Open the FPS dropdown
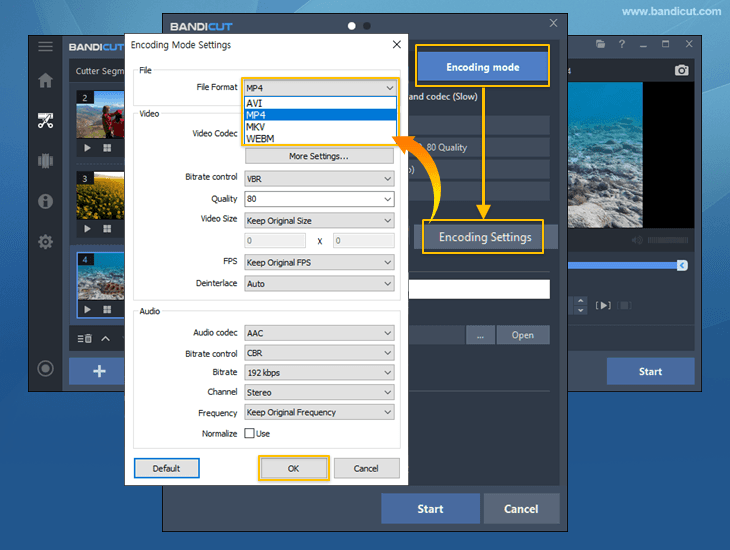The height and width of the screenshot is (550, 730). [x=319, y=262]
